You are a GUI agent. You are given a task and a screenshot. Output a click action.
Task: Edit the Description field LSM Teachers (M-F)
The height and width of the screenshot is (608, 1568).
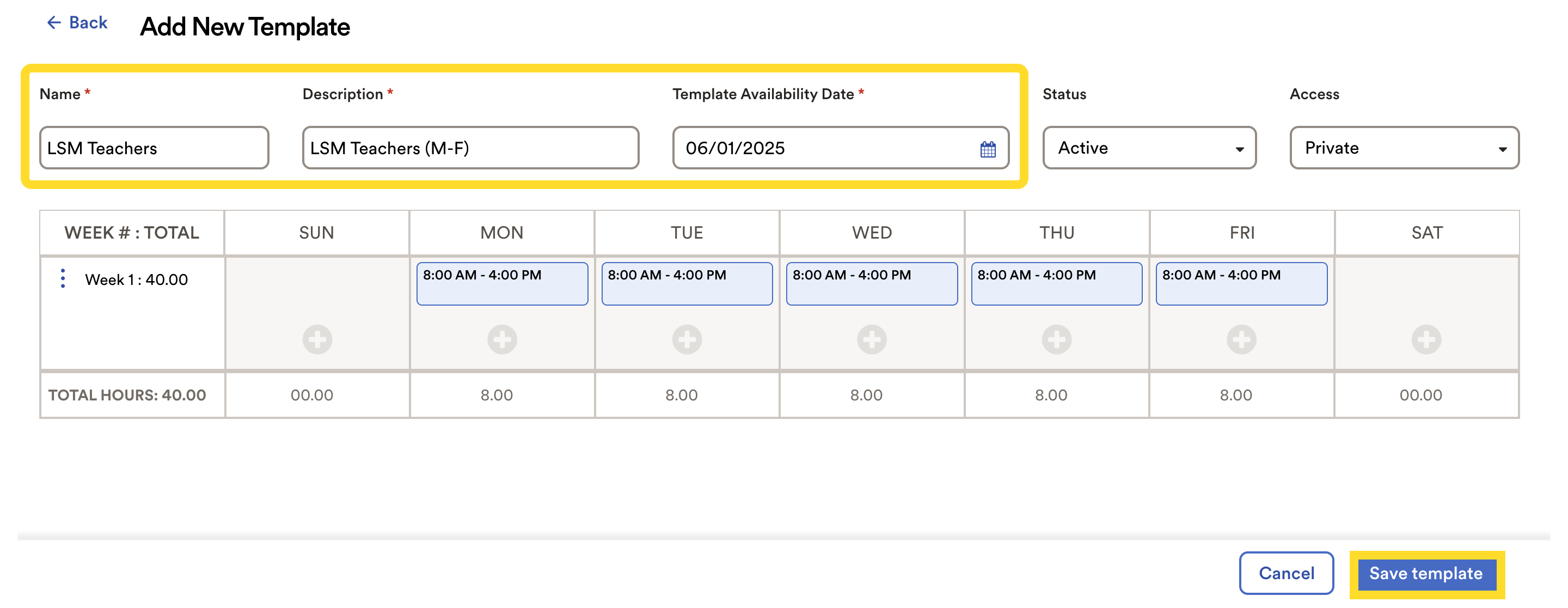470,148
